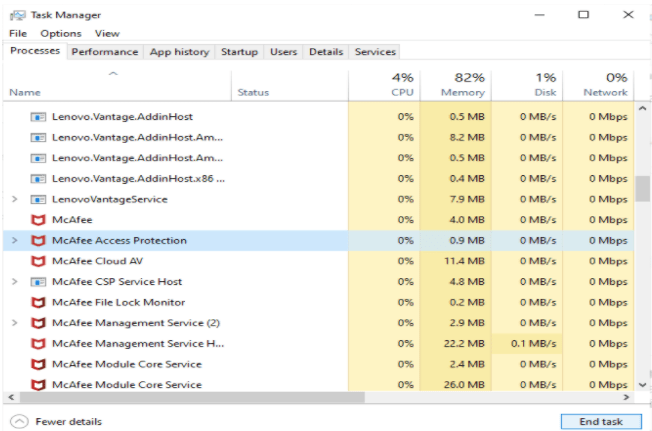The height and width of the screenshot is (431, 652).
Task: Click the McAfee Management Service H... icon
Action: 38,344
